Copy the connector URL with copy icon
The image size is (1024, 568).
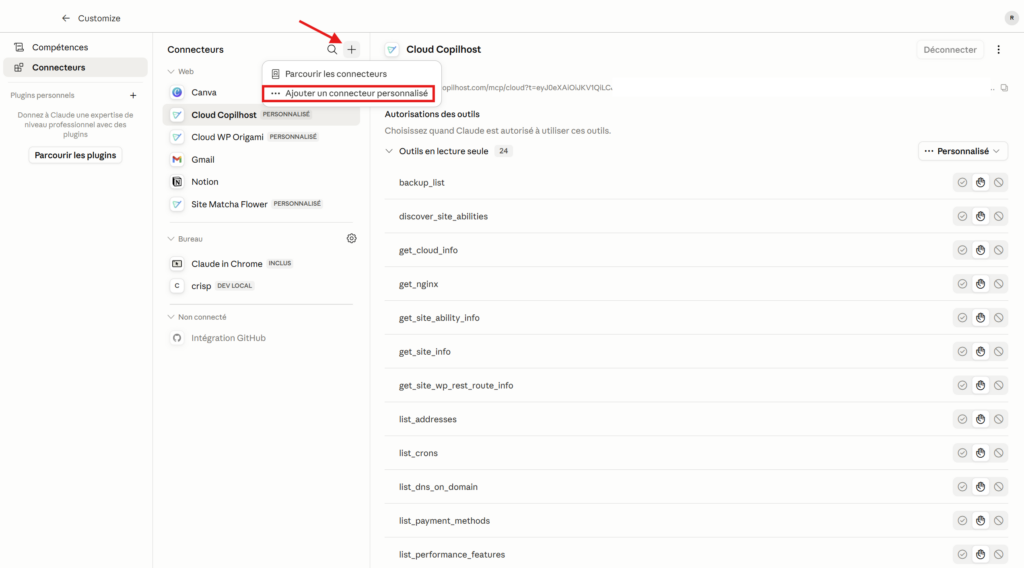coord(1004,87)
